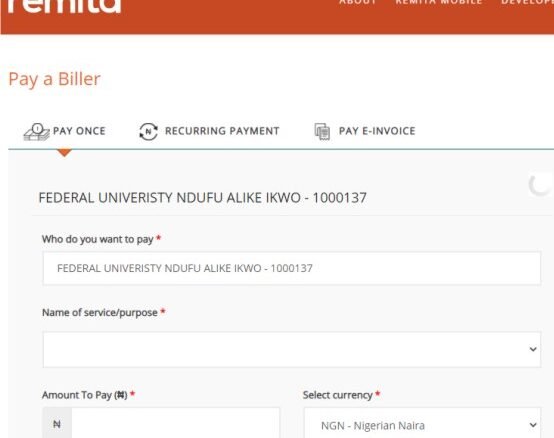Viewport: 554px width, 438px height.
Task: Click the Pay E-Invoice document icon
Action: pyautogui.click(x=322, y=131)
